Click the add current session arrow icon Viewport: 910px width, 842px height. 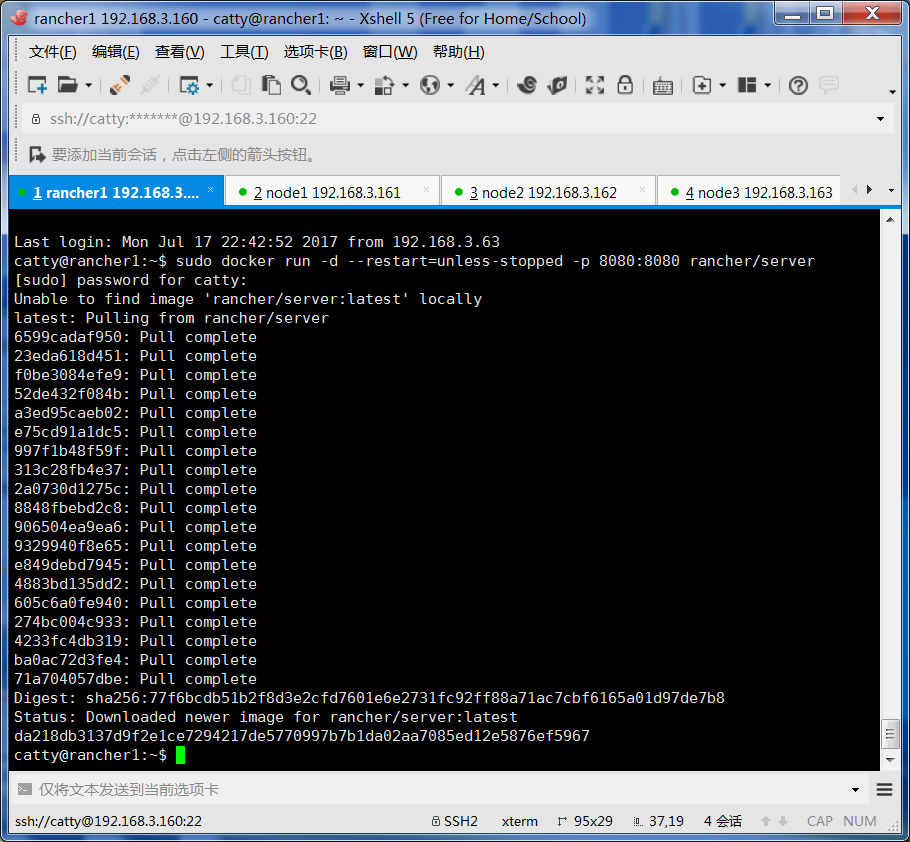[x=37, y=154]
